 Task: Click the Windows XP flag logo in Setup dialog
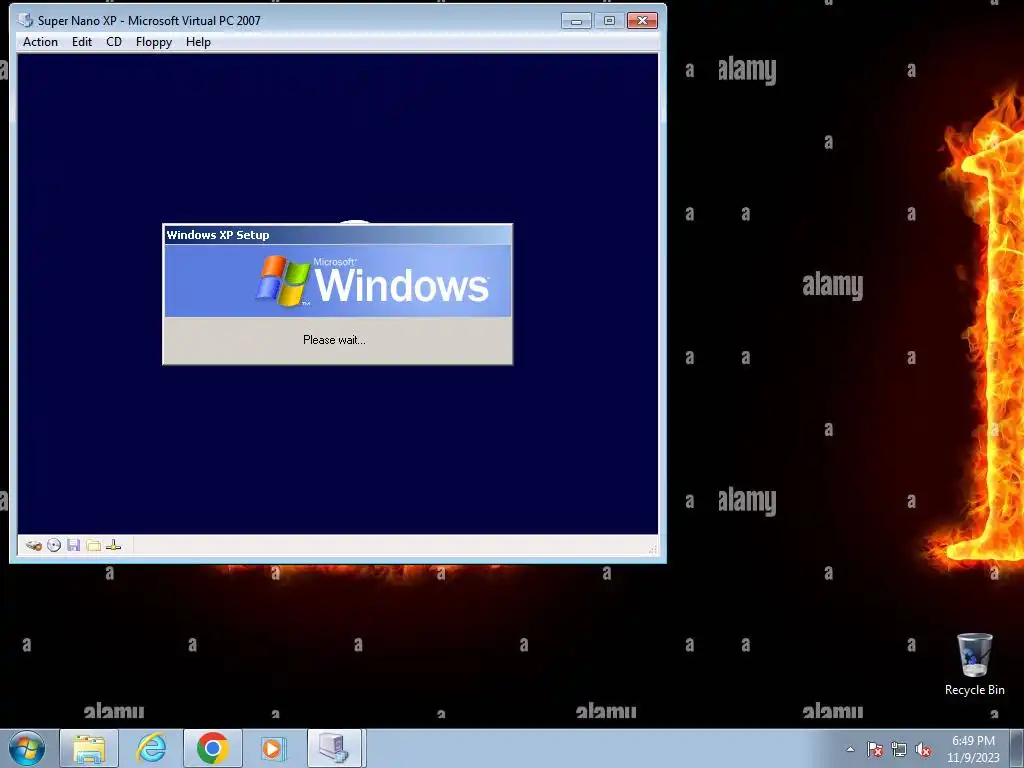point(282,281)
